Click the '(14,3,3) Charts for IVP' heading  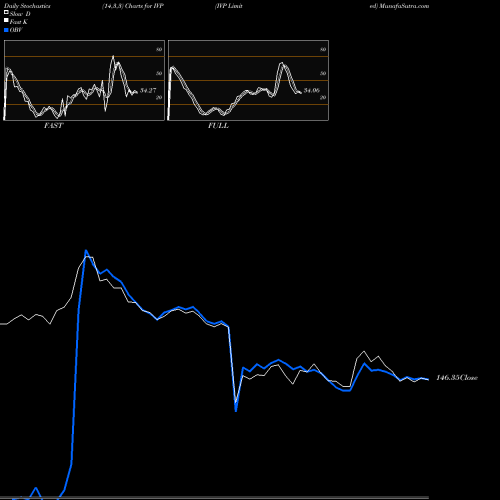[133, 6]
